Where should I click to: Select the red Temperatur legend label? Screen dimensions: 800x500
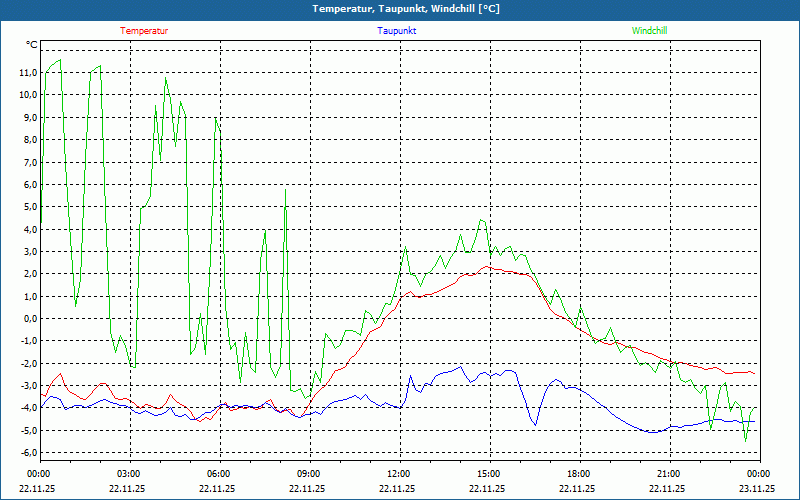pos(144,31)
